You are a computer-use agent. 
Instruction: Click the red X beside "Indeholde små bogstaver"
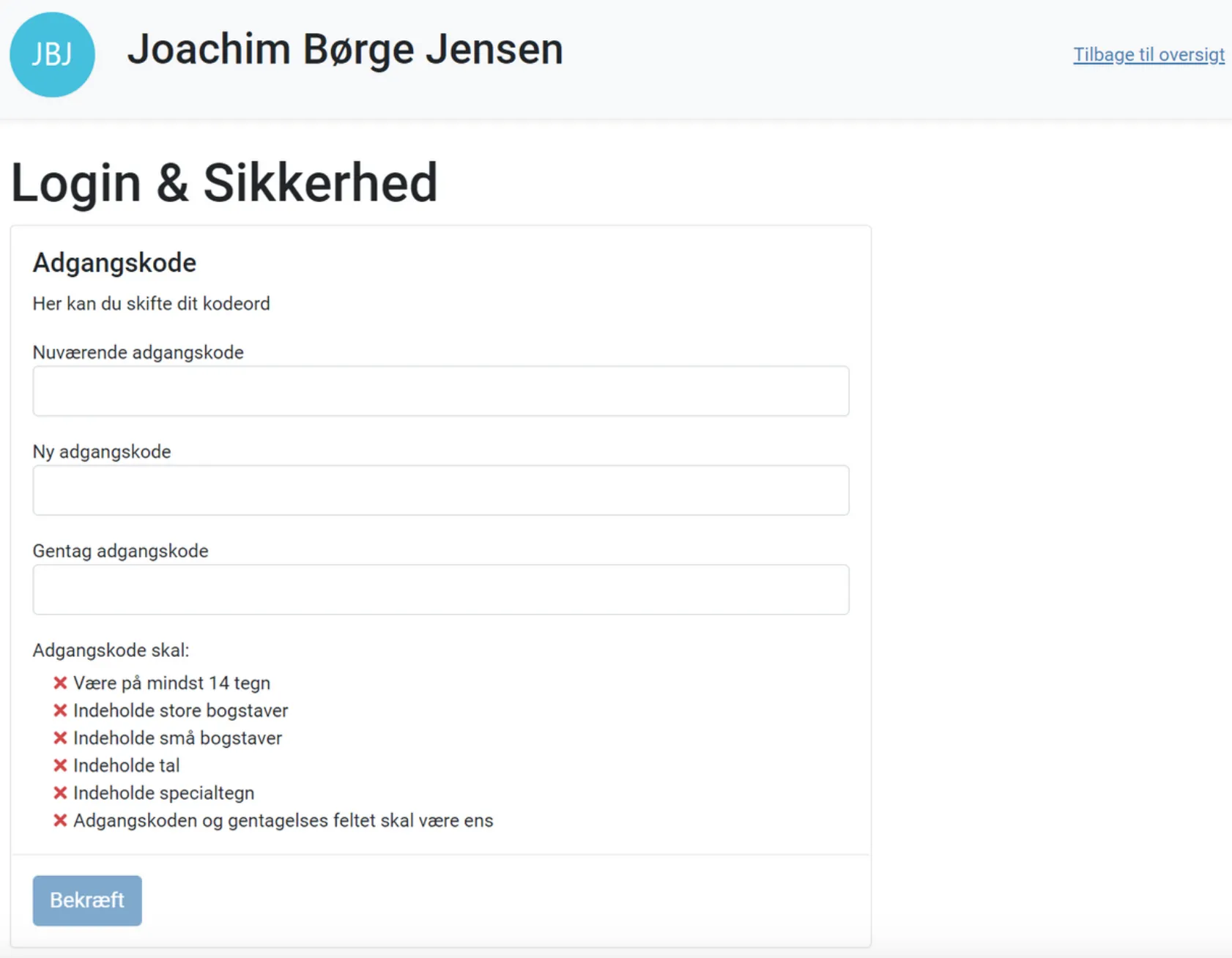pyautogui.click(x=60, y=738)
